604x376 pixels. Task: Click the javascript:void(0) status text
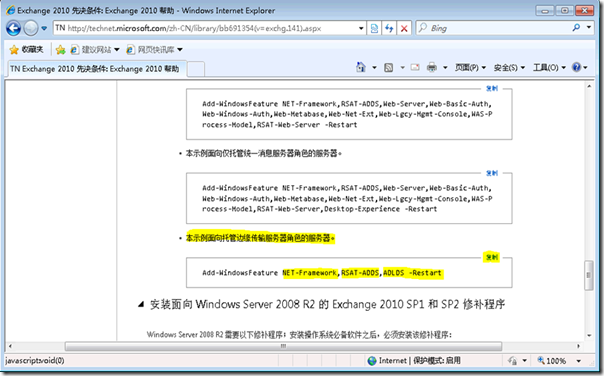point(35,361)
